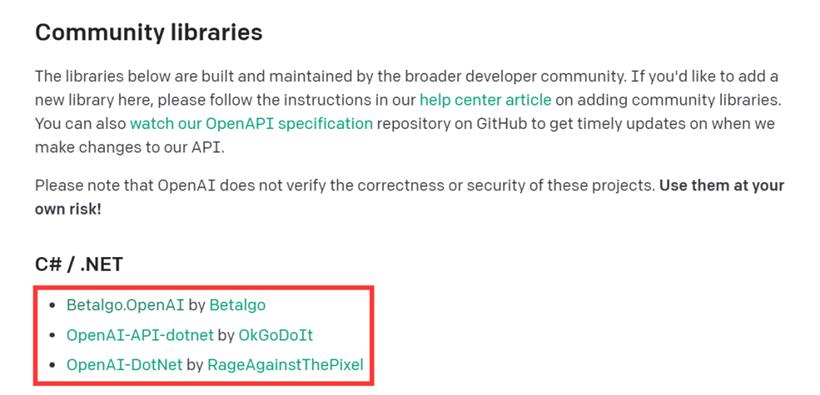Open the help center article link

485,100
